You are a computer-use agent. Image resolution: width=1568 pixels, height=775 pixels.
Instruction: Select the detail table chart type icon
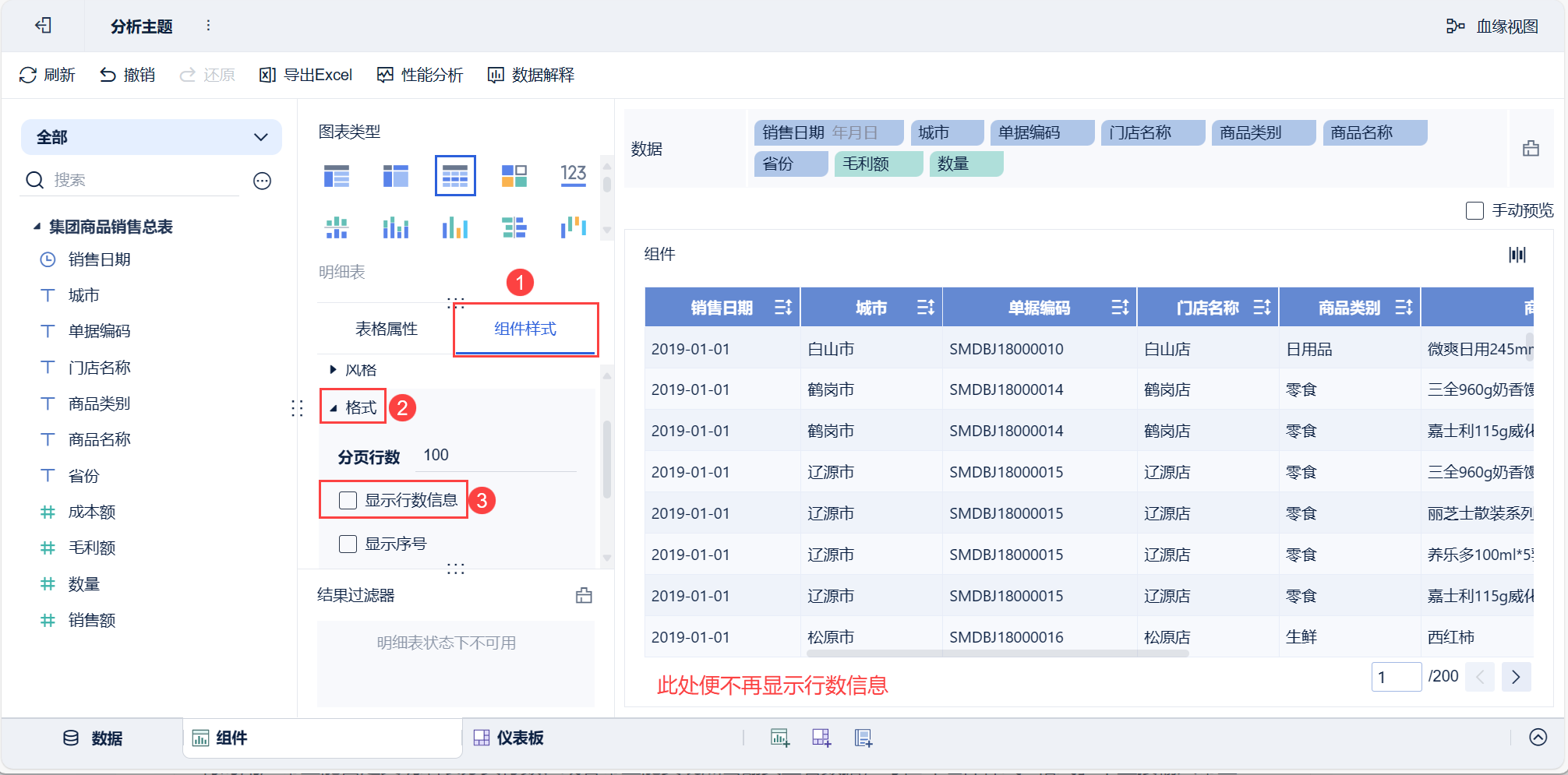[455, 176]
